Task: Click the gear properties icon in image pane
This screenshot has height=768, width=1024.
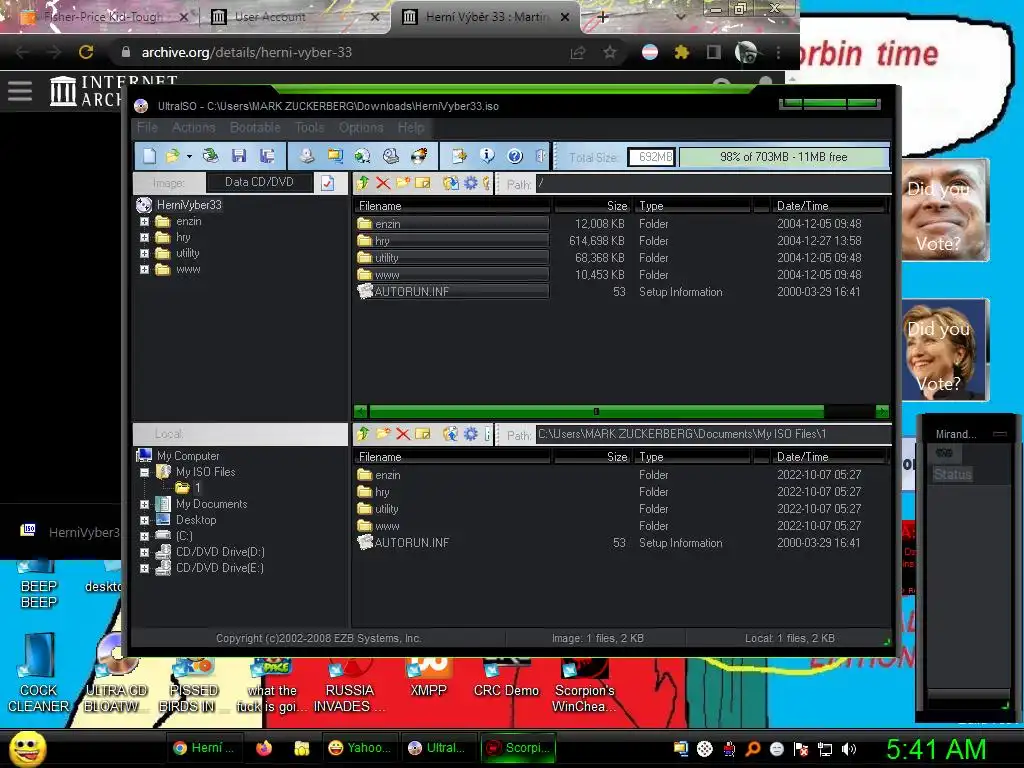Action: pos(470,184)
